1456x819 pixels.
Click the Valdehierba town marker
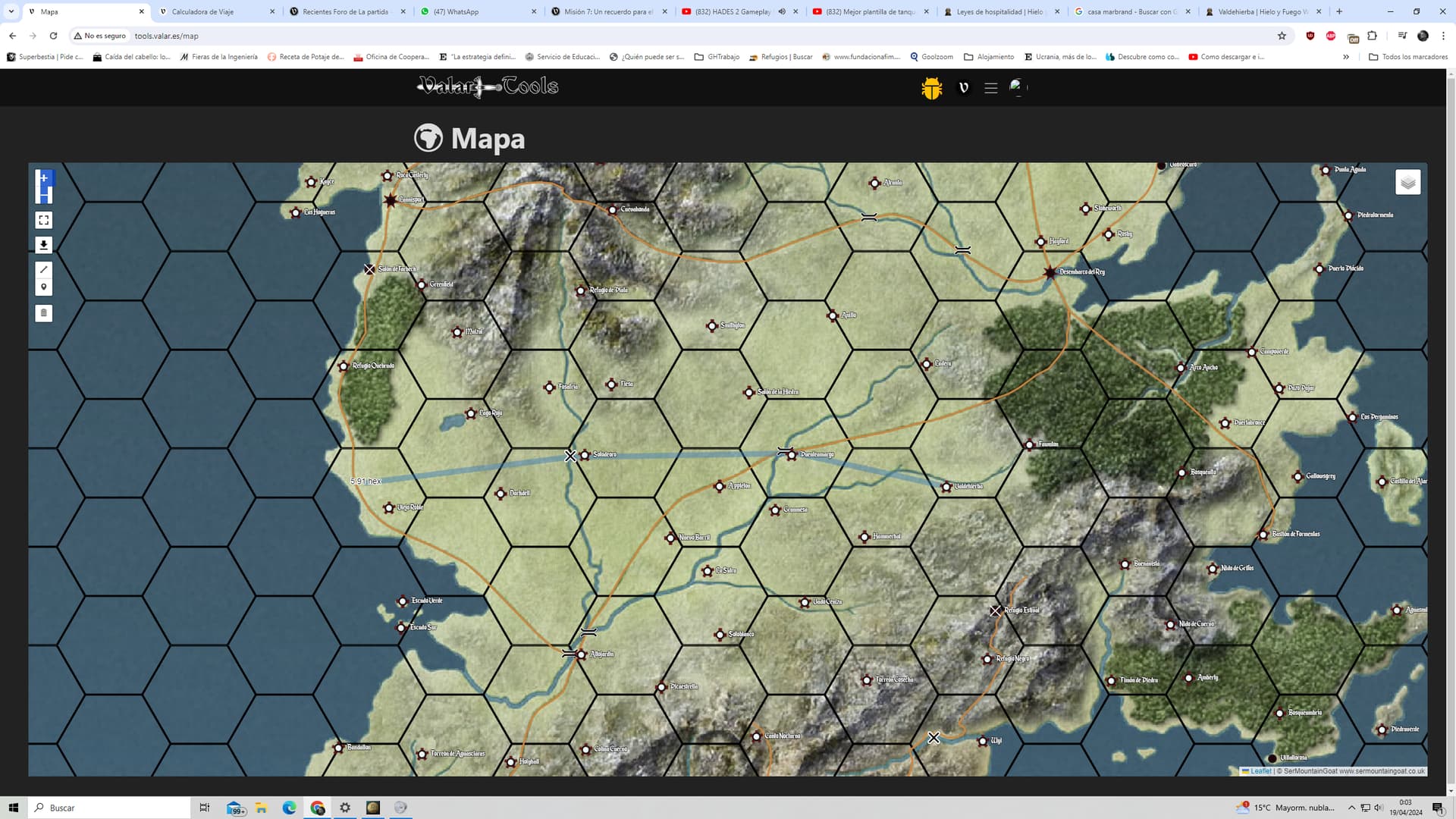(946, 487)
